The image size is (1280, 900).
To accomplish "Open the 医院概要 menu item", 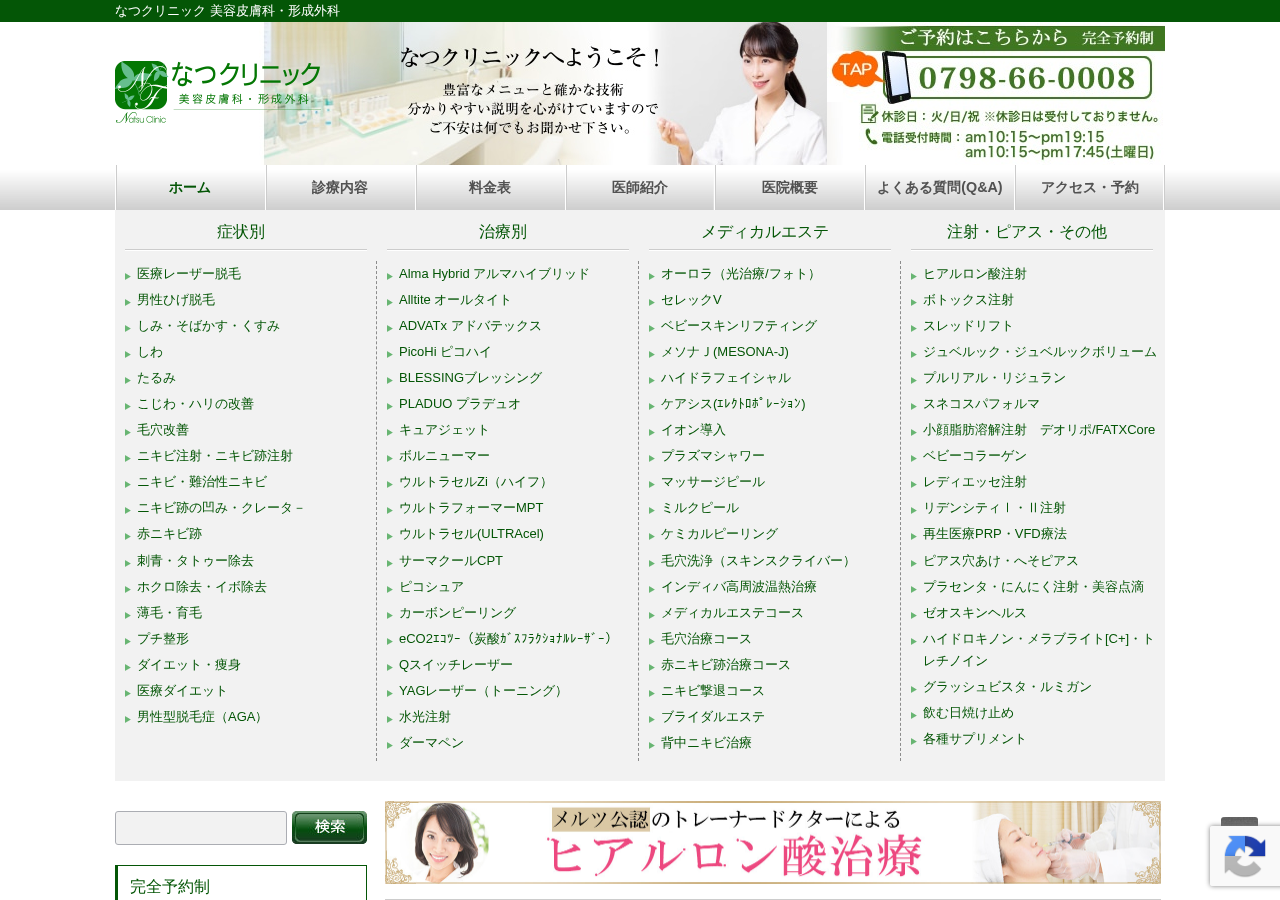I will tap(790, 188).
